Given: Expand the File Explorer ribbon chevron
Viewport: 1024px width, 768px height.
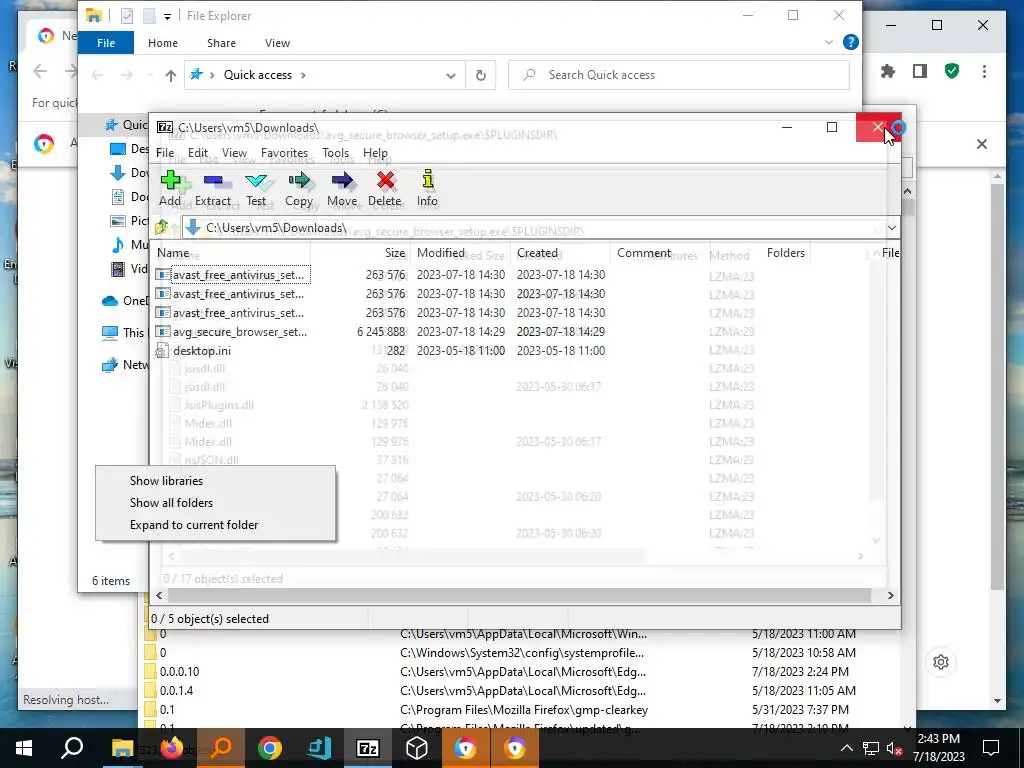Looking at the screenshot, I should point(829,42).
